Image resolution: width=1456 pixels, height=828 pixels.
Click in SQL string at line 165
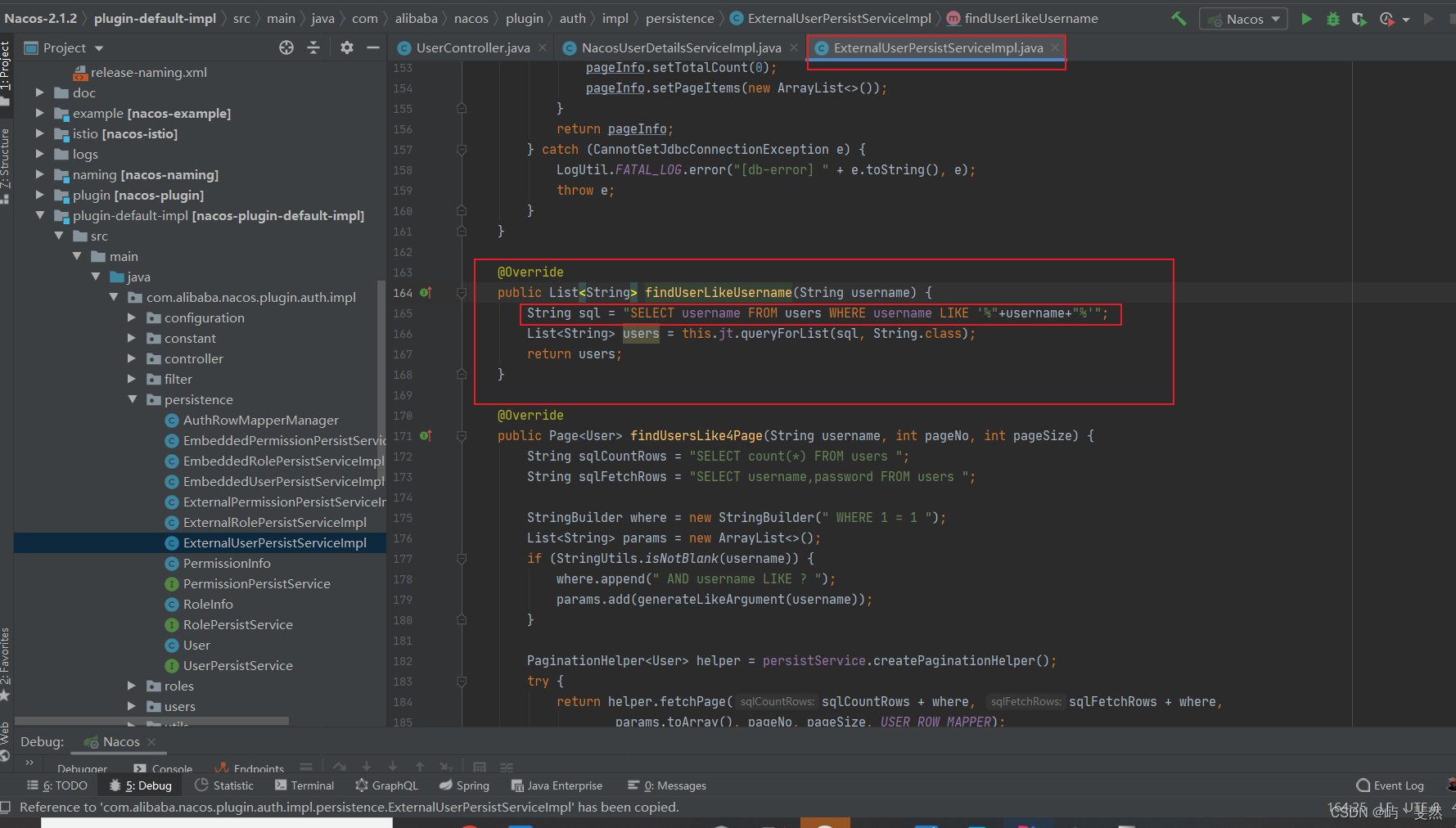pos(864,313)
